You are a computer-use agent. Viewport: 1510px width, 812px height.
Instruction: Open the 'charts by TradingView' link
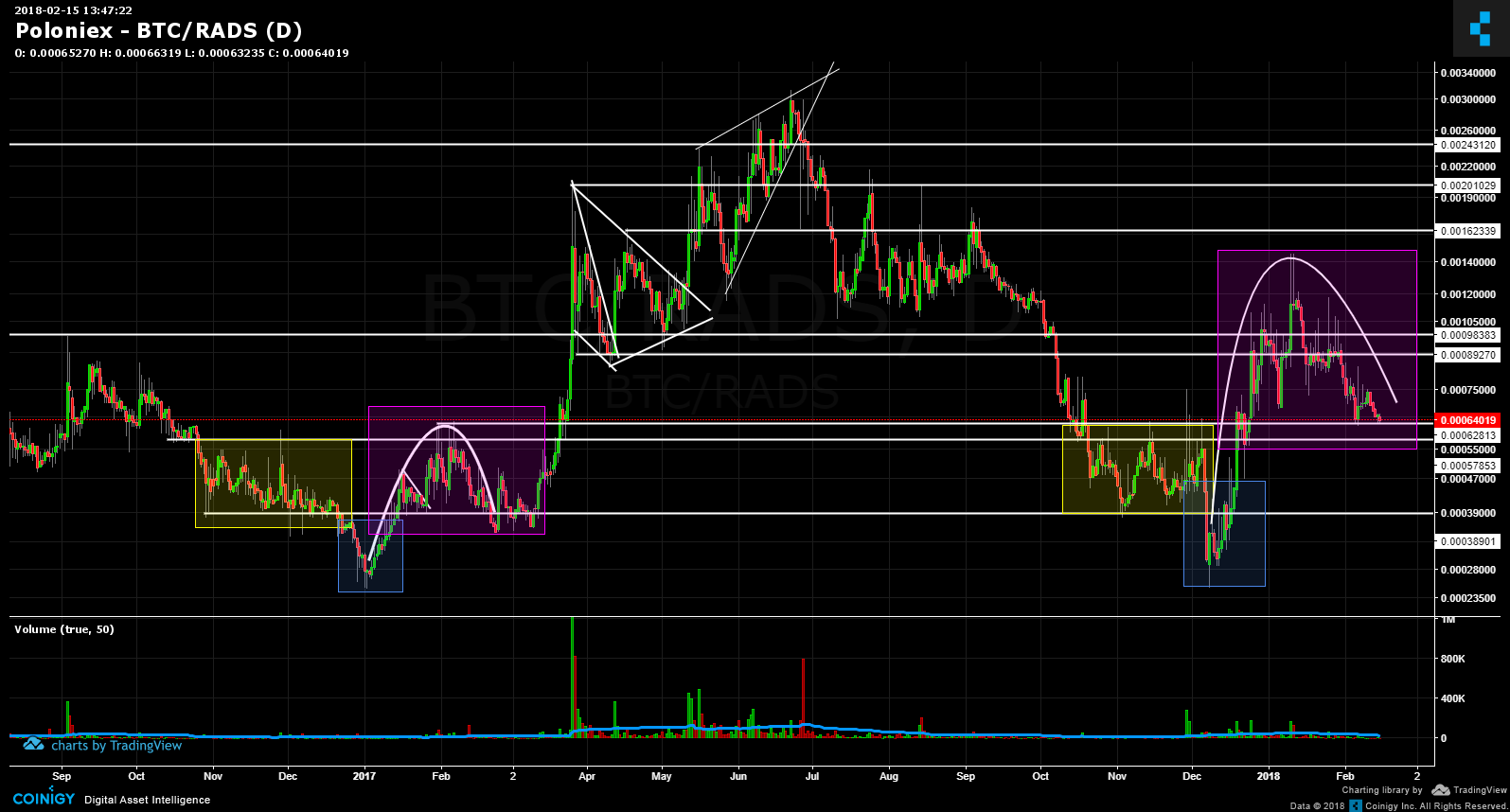(x=116, y=746)
